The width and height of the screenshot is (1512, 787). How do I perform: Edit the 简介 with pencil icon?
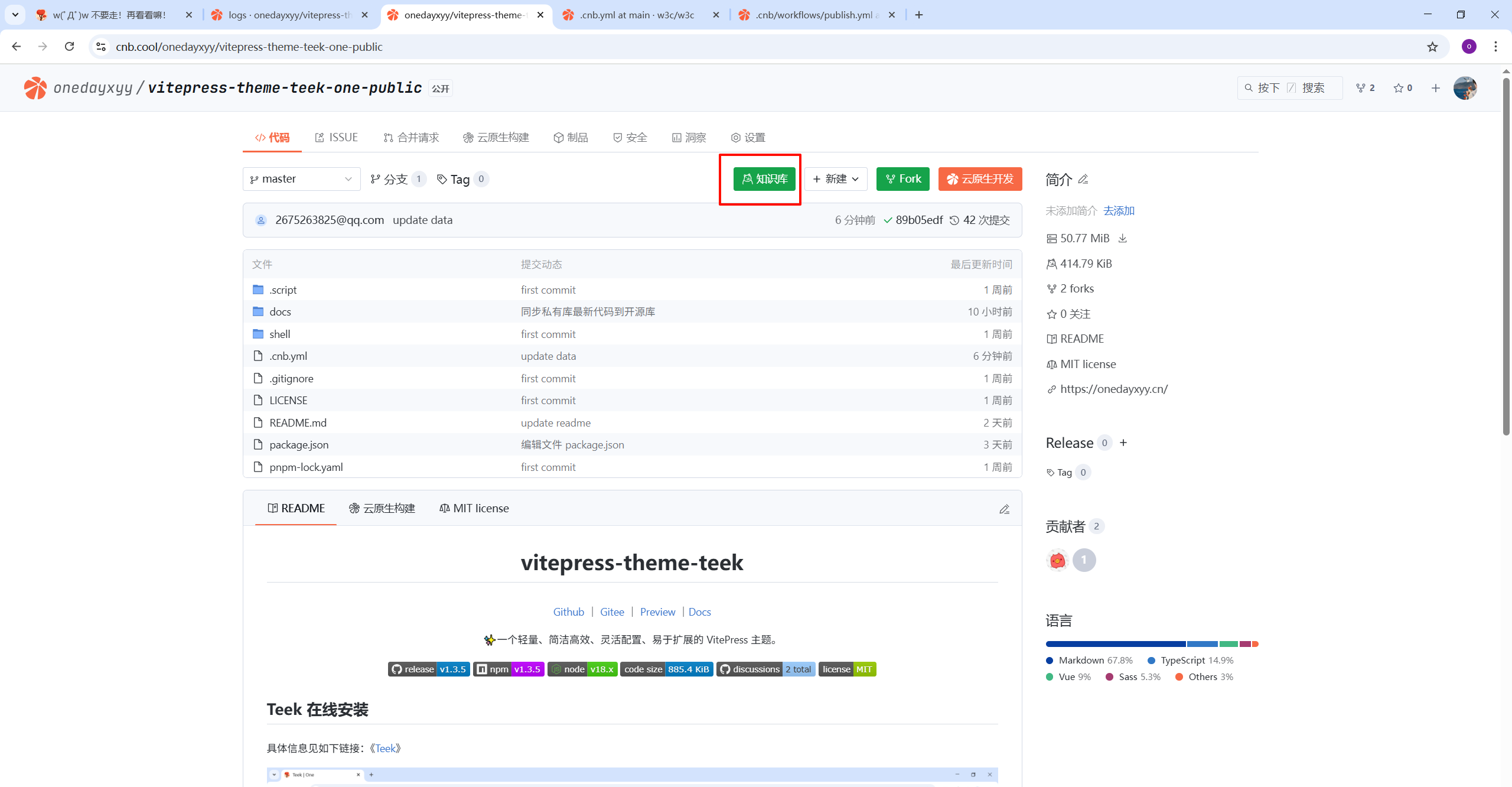(x=1083, y=179)
